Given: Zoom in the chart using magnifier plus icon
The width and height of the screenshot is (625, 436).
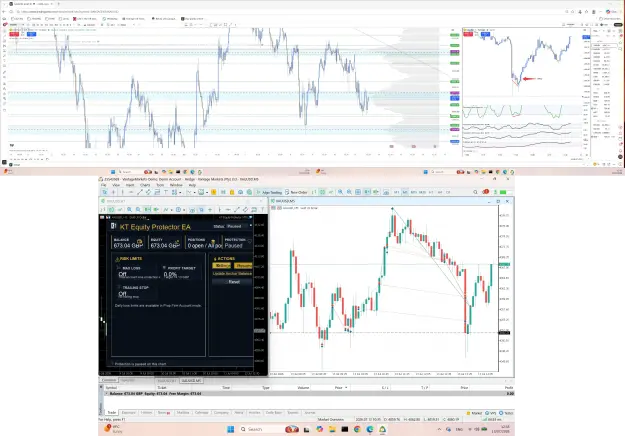Looking at the screenshot, I should pyautogui.click(x=340, y=192).
